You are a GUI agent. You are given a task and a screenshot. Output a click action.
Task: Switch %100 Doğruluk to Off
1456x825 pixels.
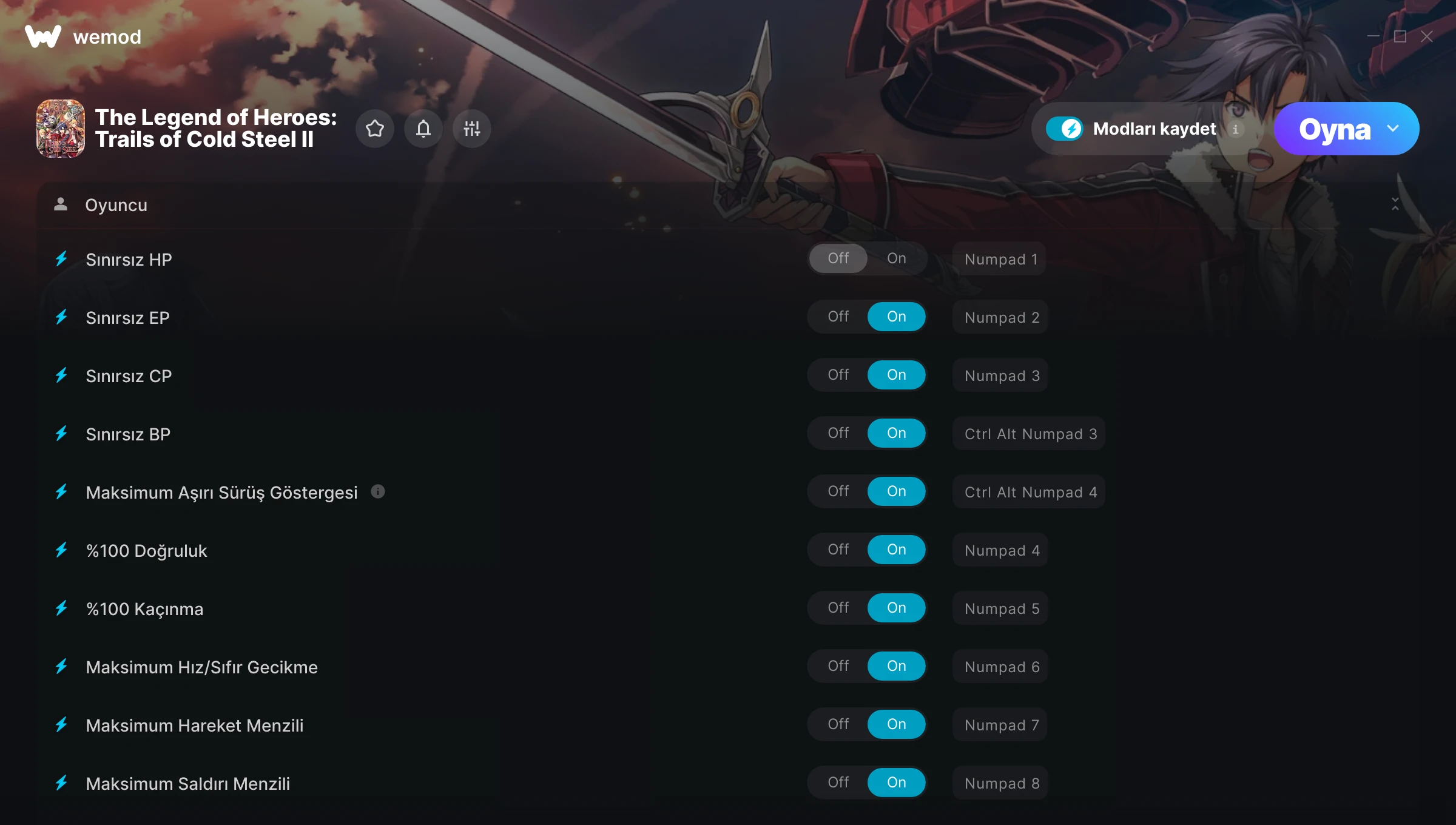[838, 550]
